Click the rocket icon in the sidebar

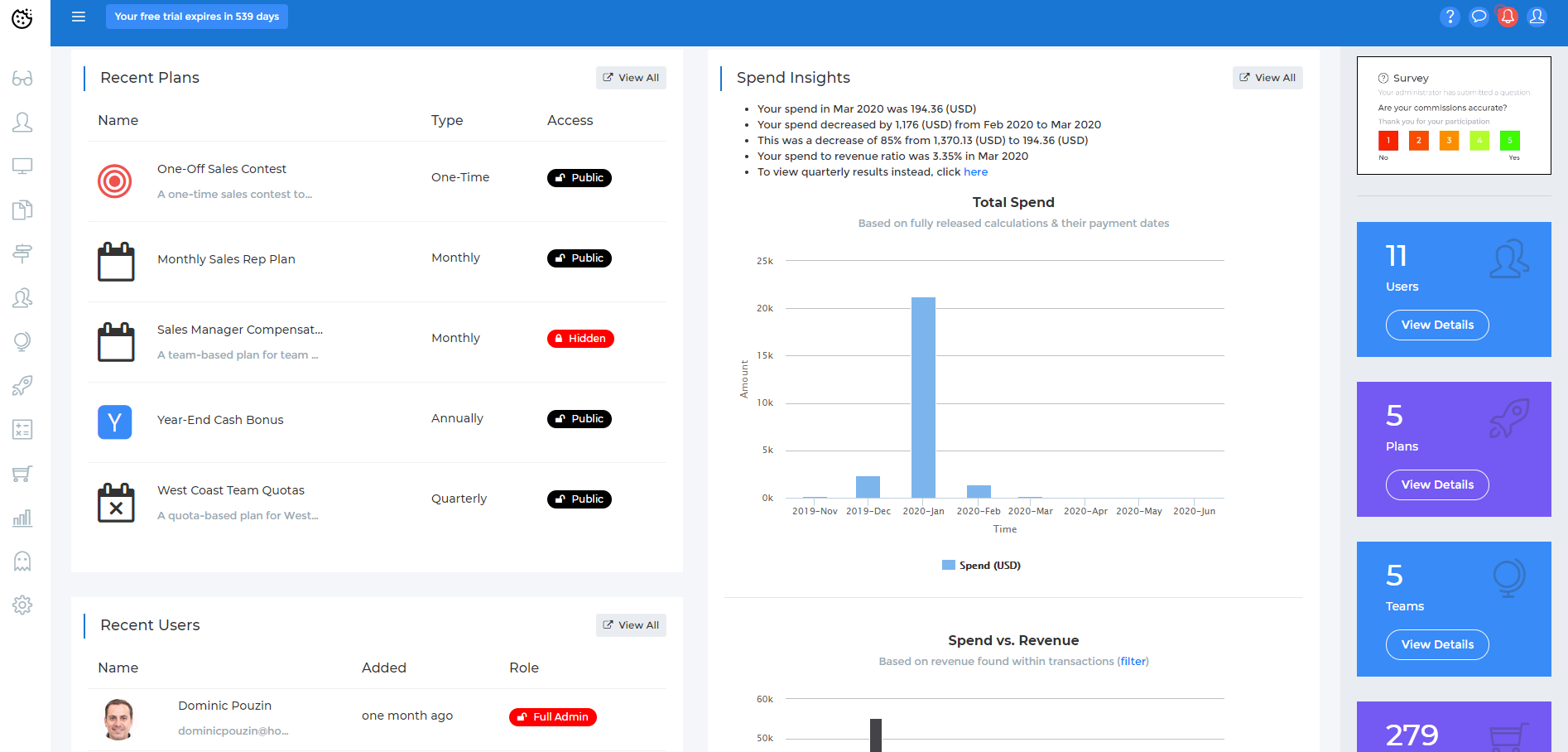point(22,385)
